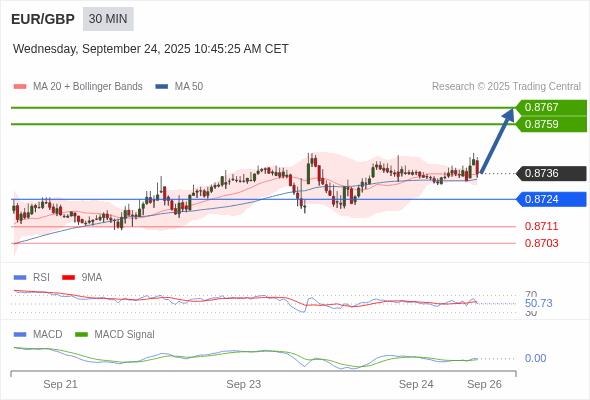Click the 30 MIN timeframe badge
This screenshot has height=400, width=590.
pos(108,19)
